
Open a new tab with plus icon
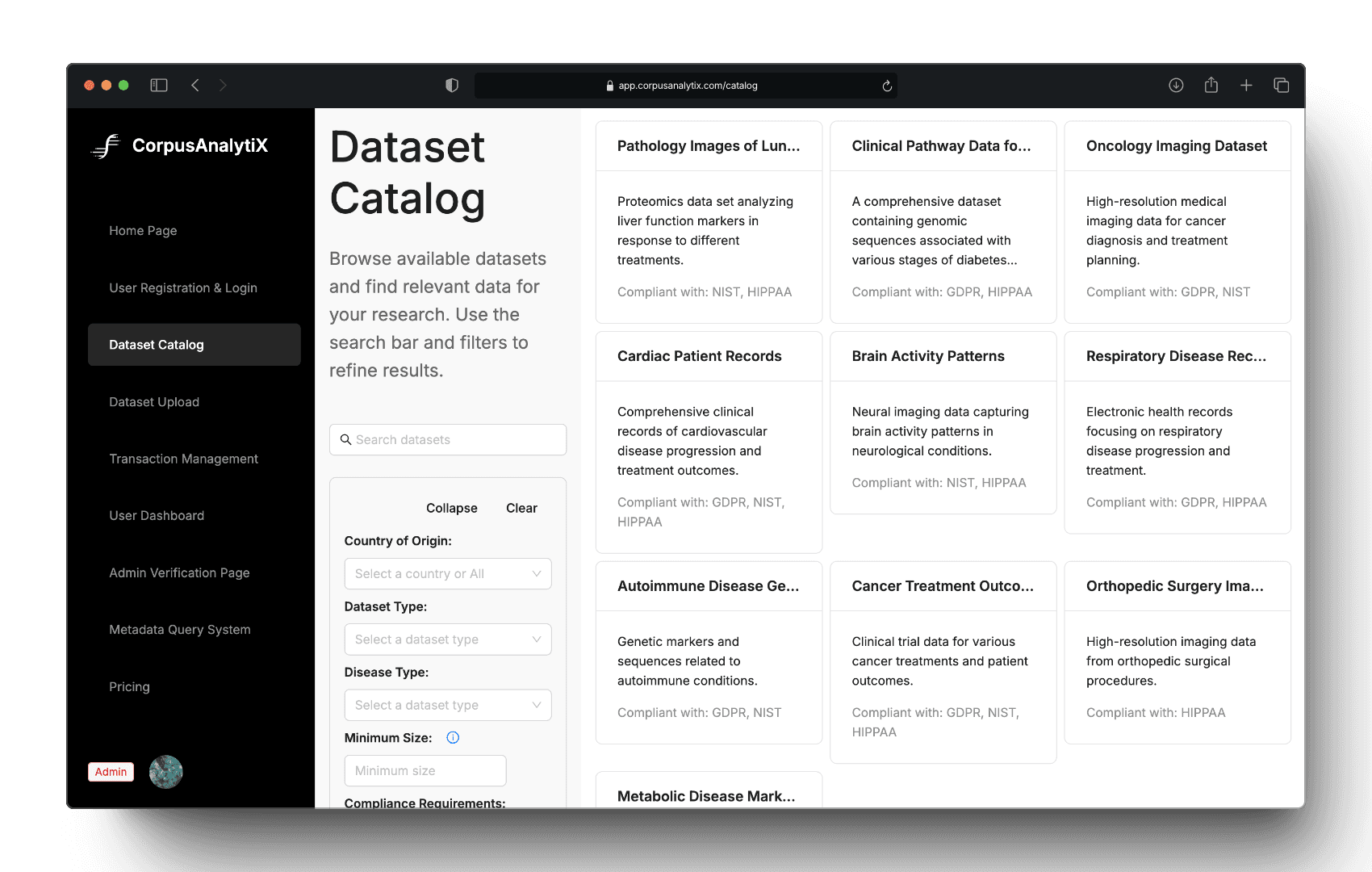tap(1246, 85)
